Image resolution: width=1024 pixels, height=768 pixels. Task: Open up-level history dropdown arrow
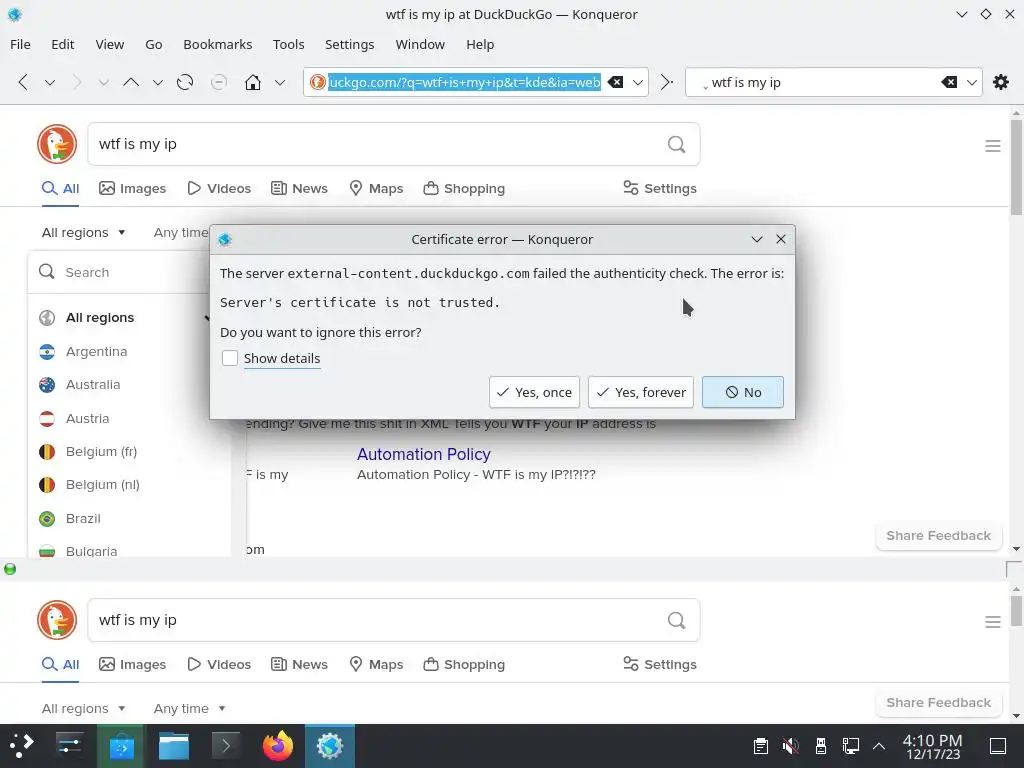157,82
